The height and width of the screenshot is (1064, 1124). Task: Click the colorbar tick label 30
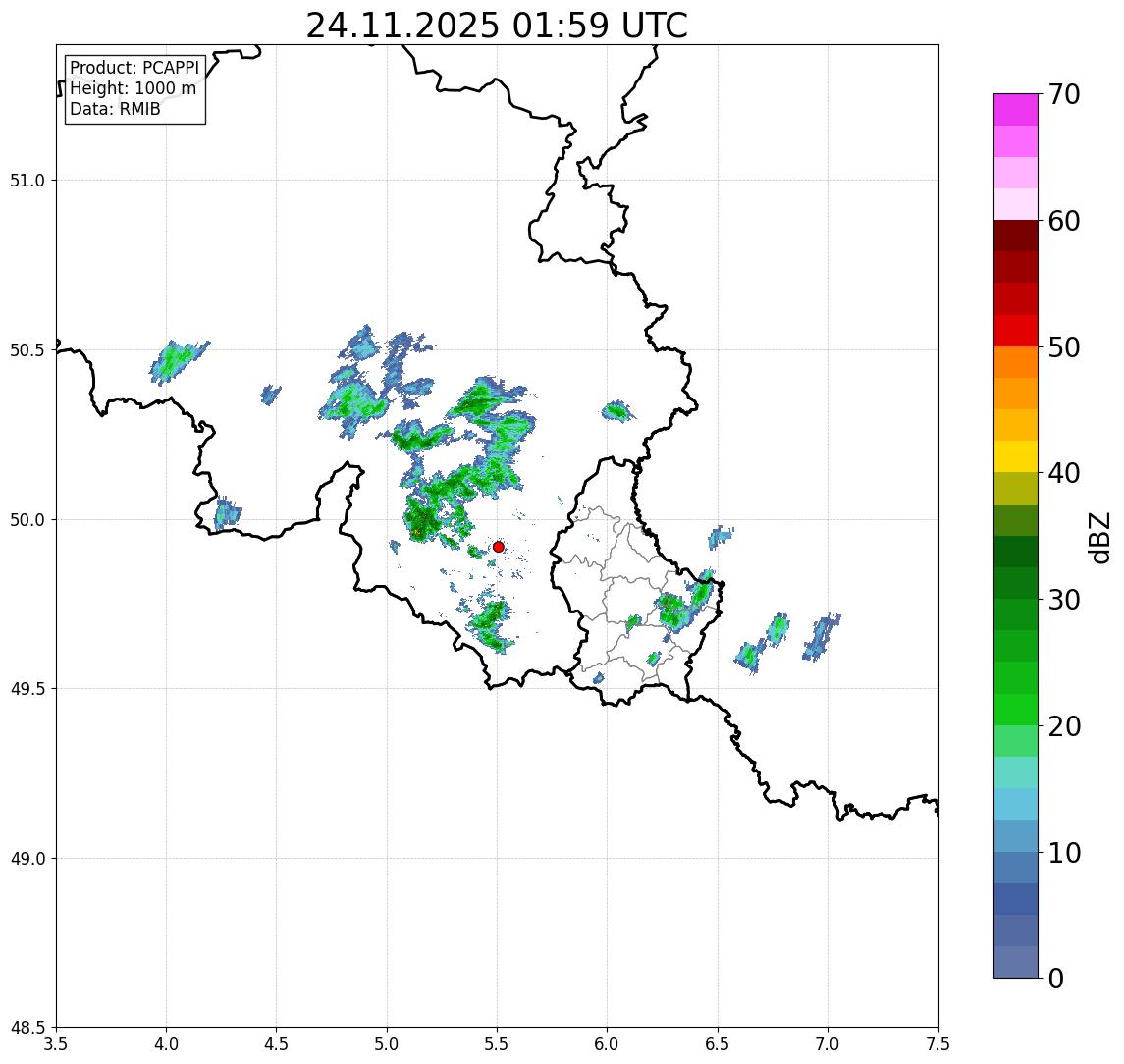coord(1064,600)
